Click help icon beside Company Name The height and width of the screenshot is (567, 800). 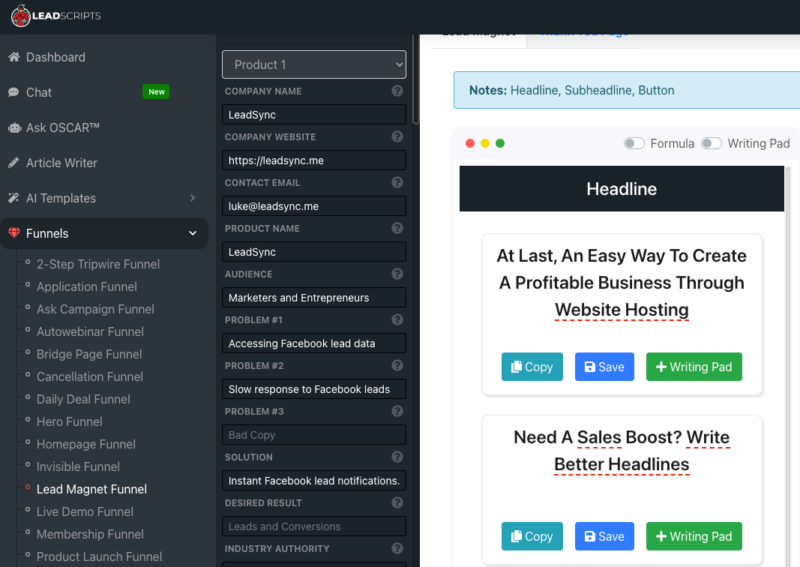pos(397,91)
